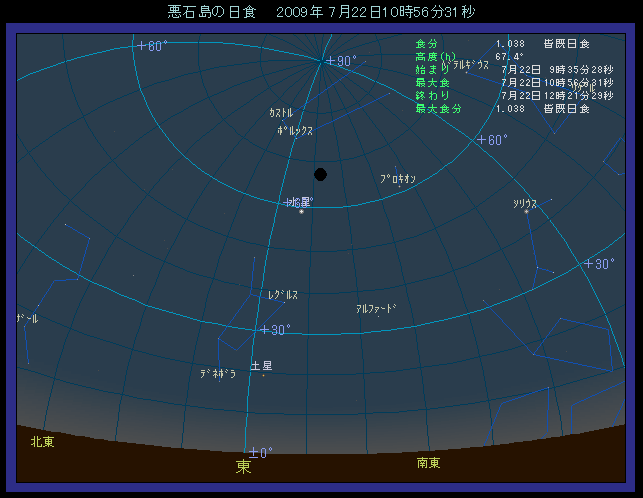Select the Castor star label (カストル)
643x498 pixels.
281,113
